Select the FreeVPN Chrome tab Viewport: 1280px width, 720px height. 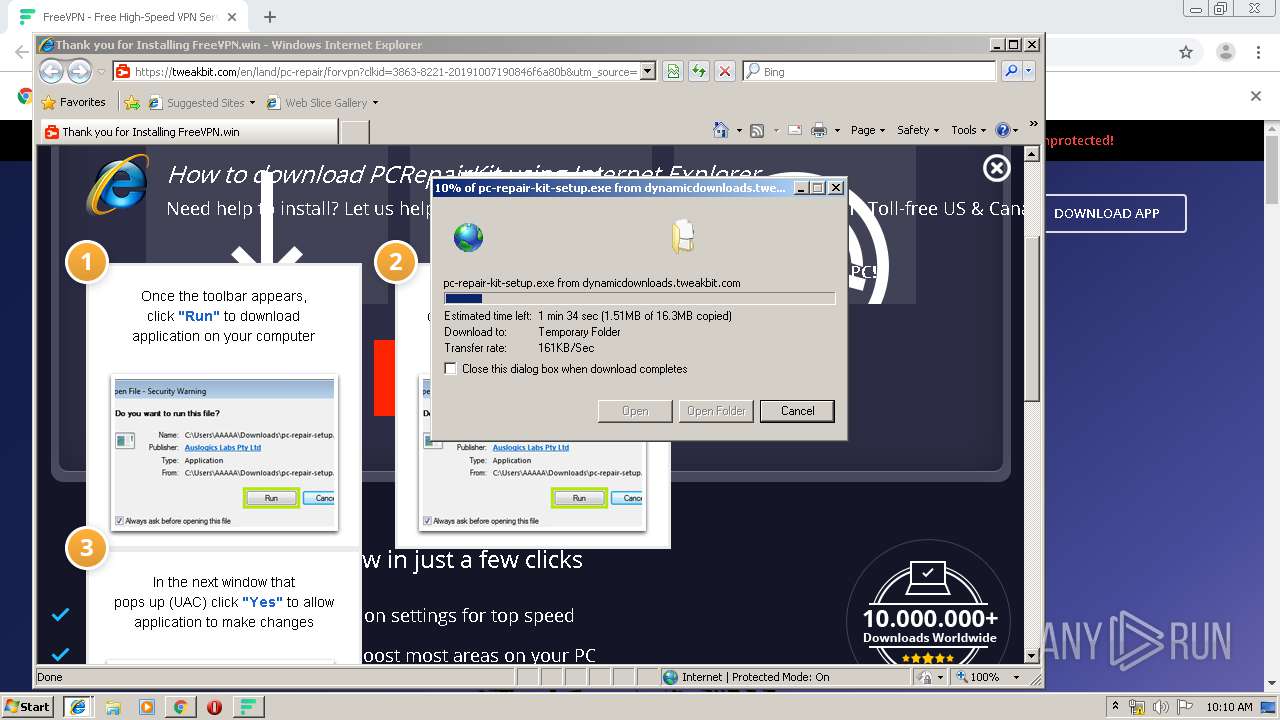[x=130, y=17]
